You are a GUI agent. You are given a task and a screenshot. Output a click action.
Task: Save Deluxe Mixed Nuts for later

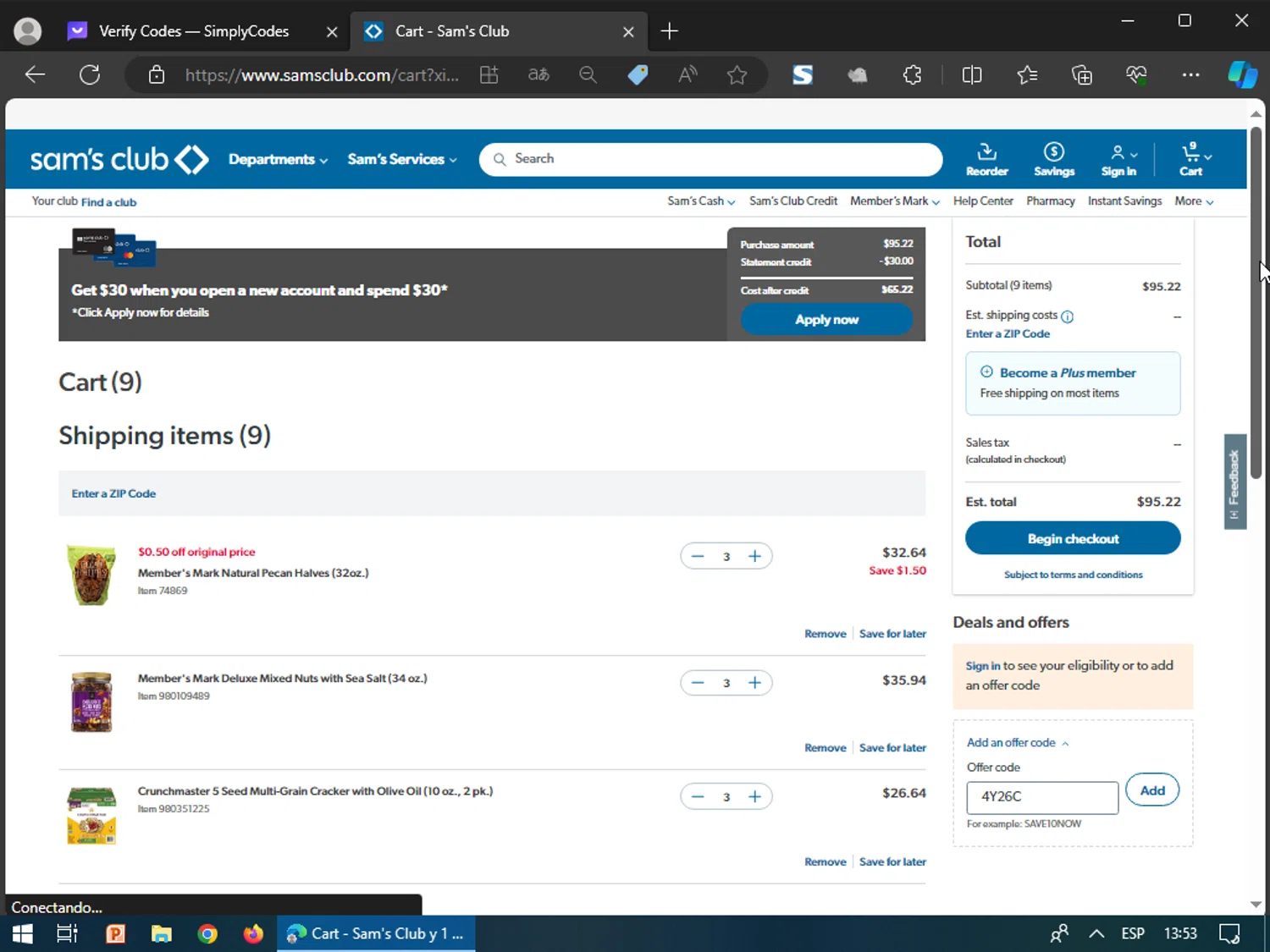click(x=892, y=748)
